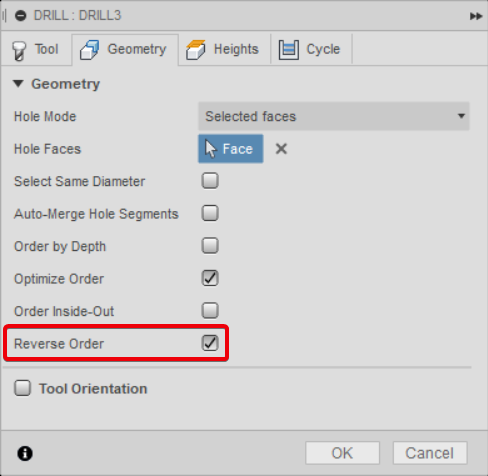Viewport: 488px width, 476px height.
Task: Disable the Reverse Order checkbox
Action: (210, 343)
